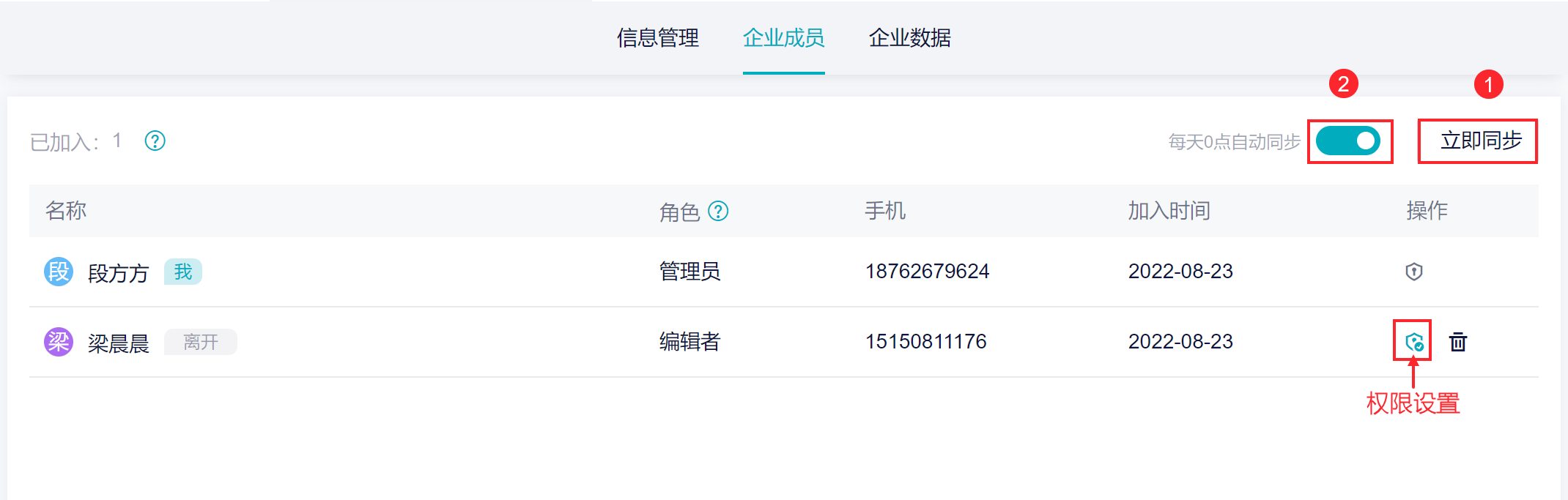Image resolution: width=1568 pixels, height=500 pixels.
Task: Toggle the 每天0点自动同步 switch
Action: click(1348, 141)
